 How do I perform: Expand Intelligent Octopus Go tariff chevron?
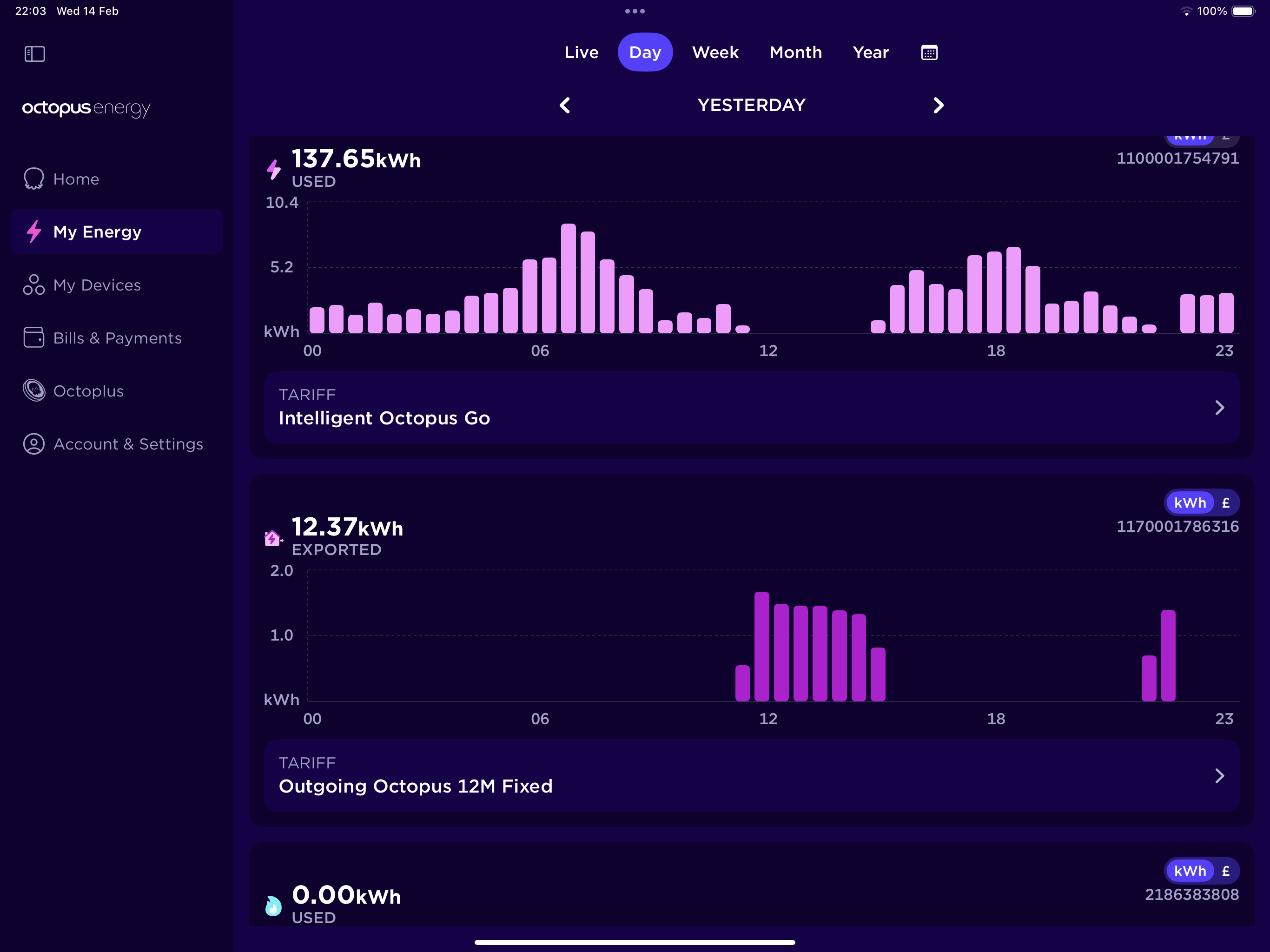point(1219,408)
